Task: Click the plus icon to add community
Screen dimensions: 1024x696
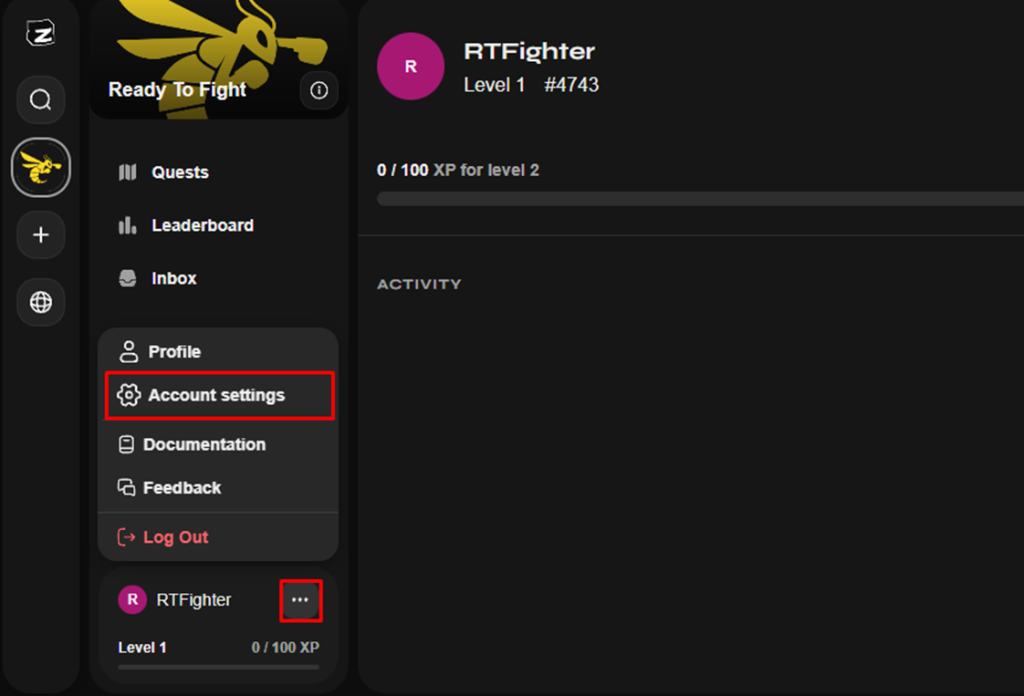Action: (x=40, y=234)
